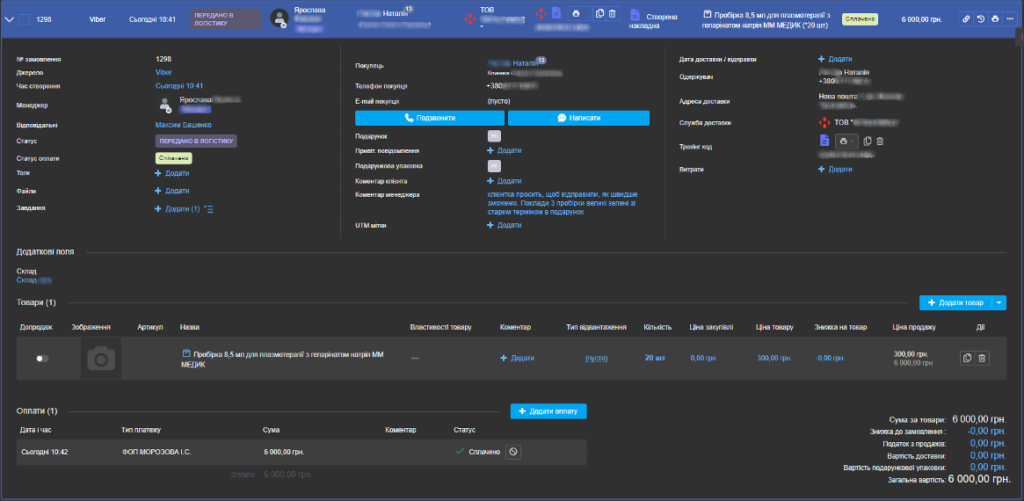Copy the tracking code in delivery section
The image size is (1024, 501).
[x=867, y=141]
